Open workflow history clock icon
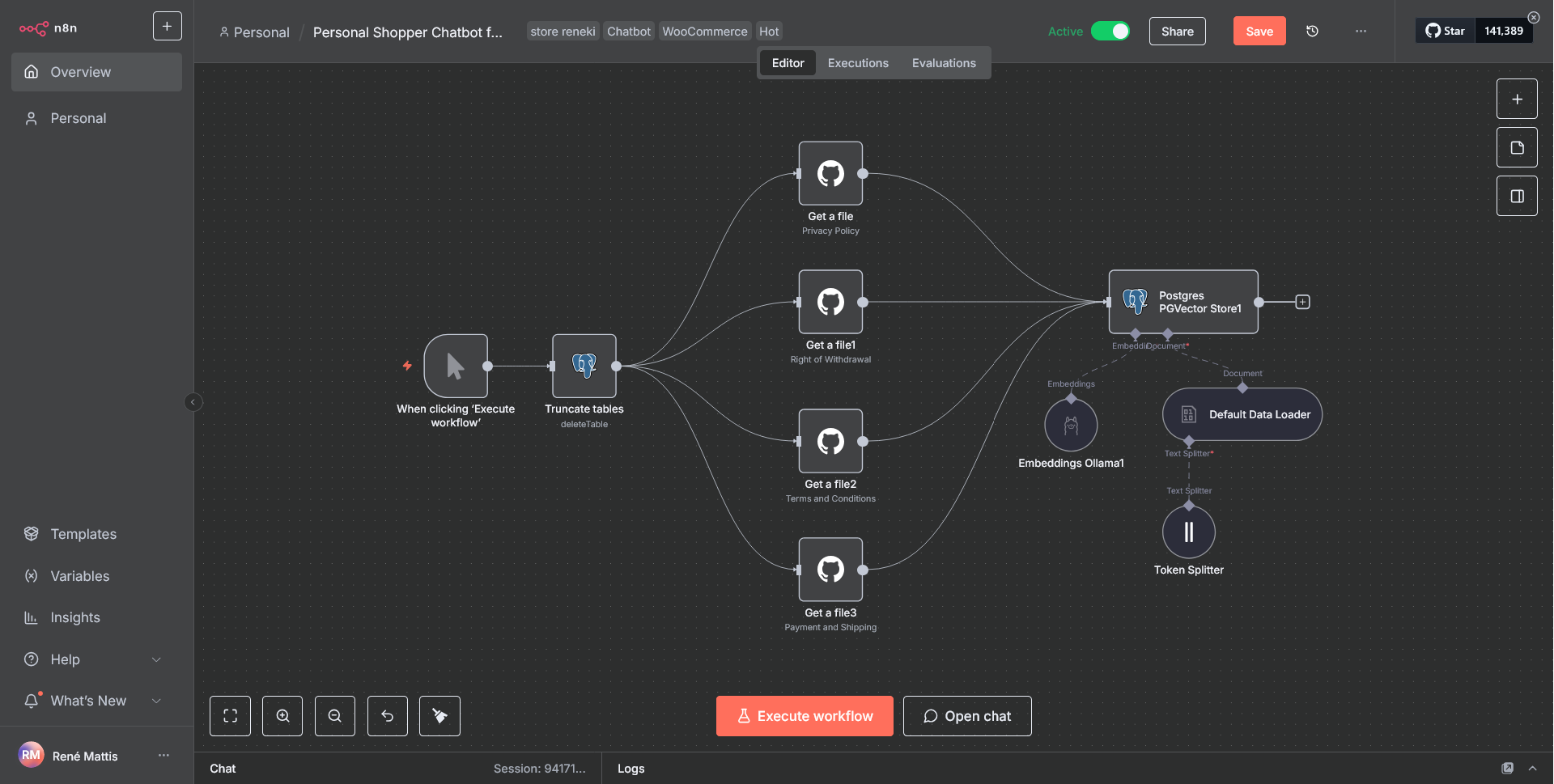This screenshot has width=1554, height=784. [x=1312, y=32]
